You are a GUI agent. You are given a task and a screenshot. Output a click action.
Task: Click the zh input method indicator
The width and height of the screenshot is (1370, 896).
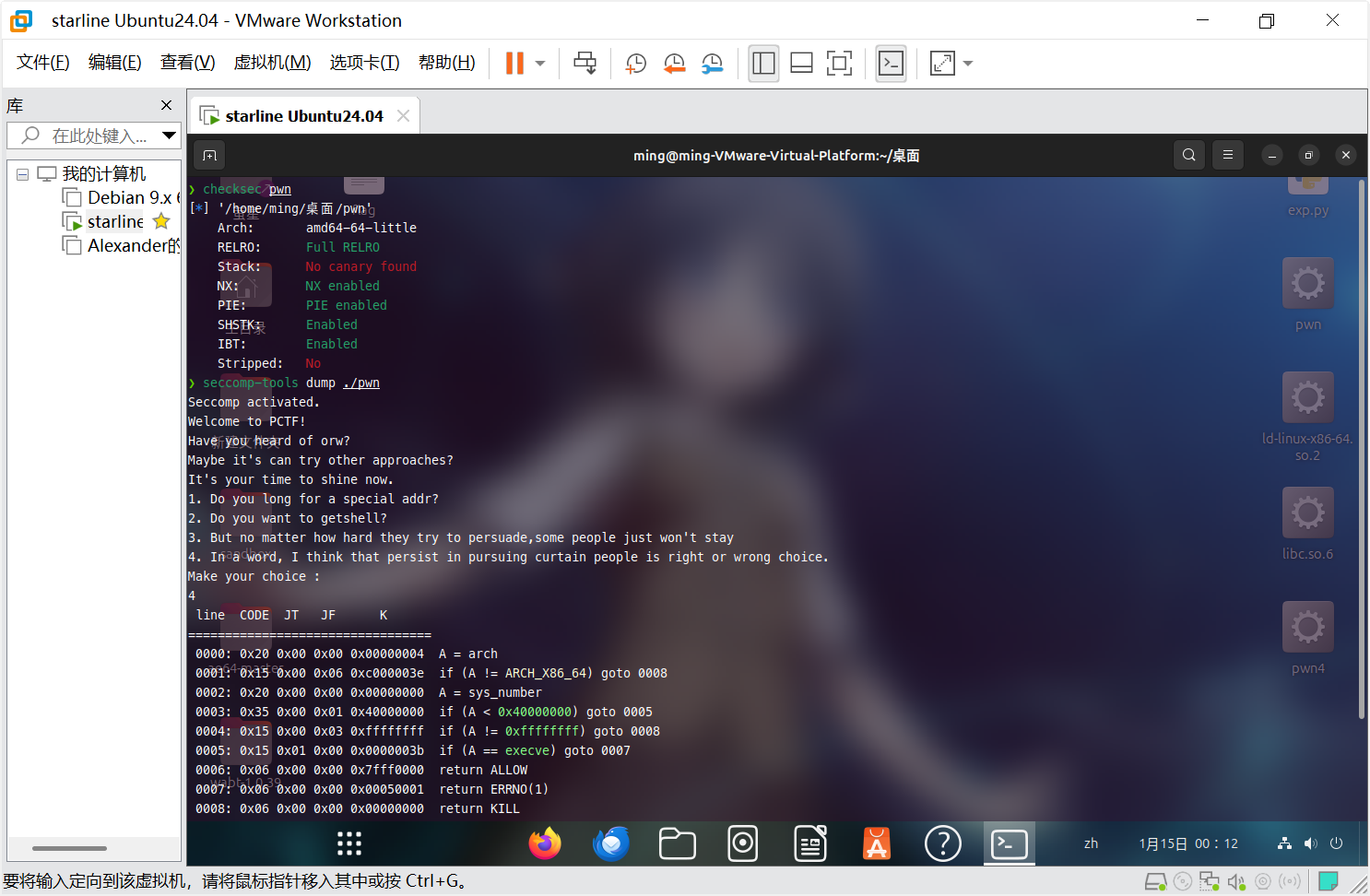coord(1091,843)
